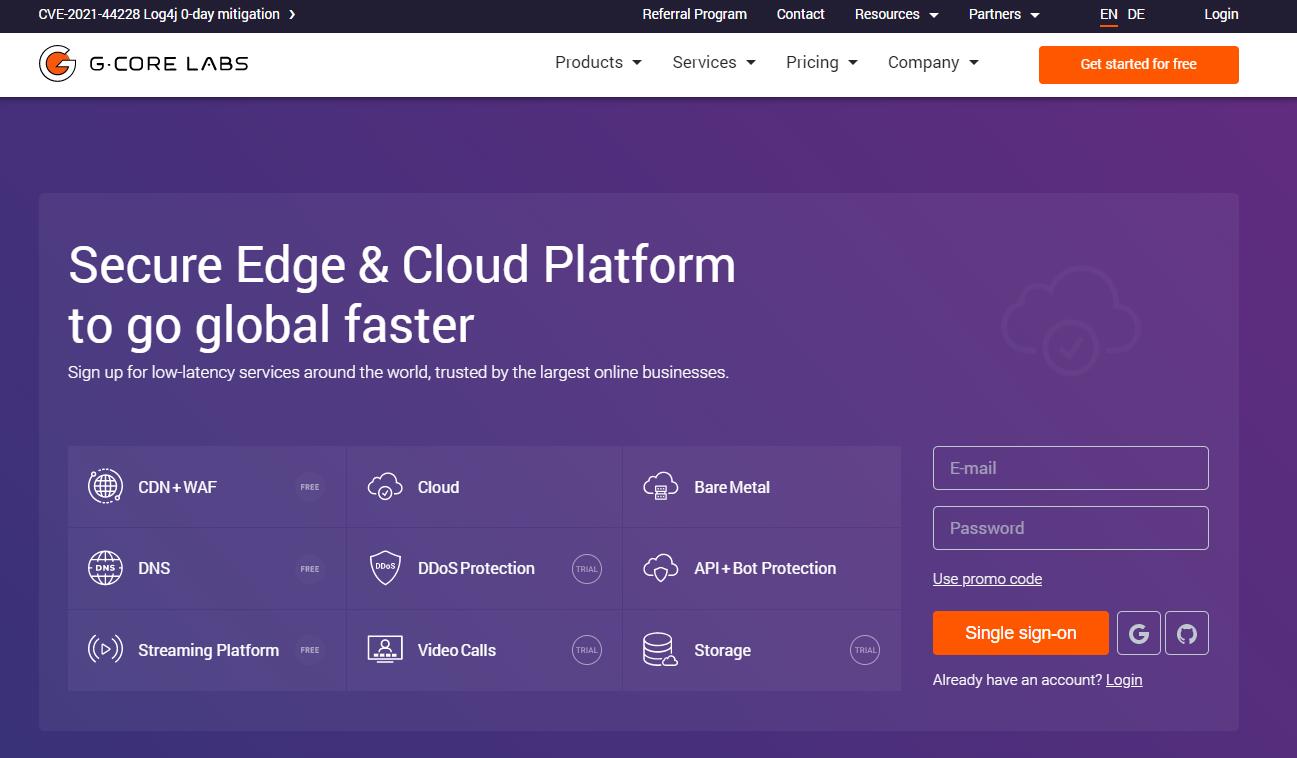
Task: Click the Single sign-on button
Action: [1021, 633]
